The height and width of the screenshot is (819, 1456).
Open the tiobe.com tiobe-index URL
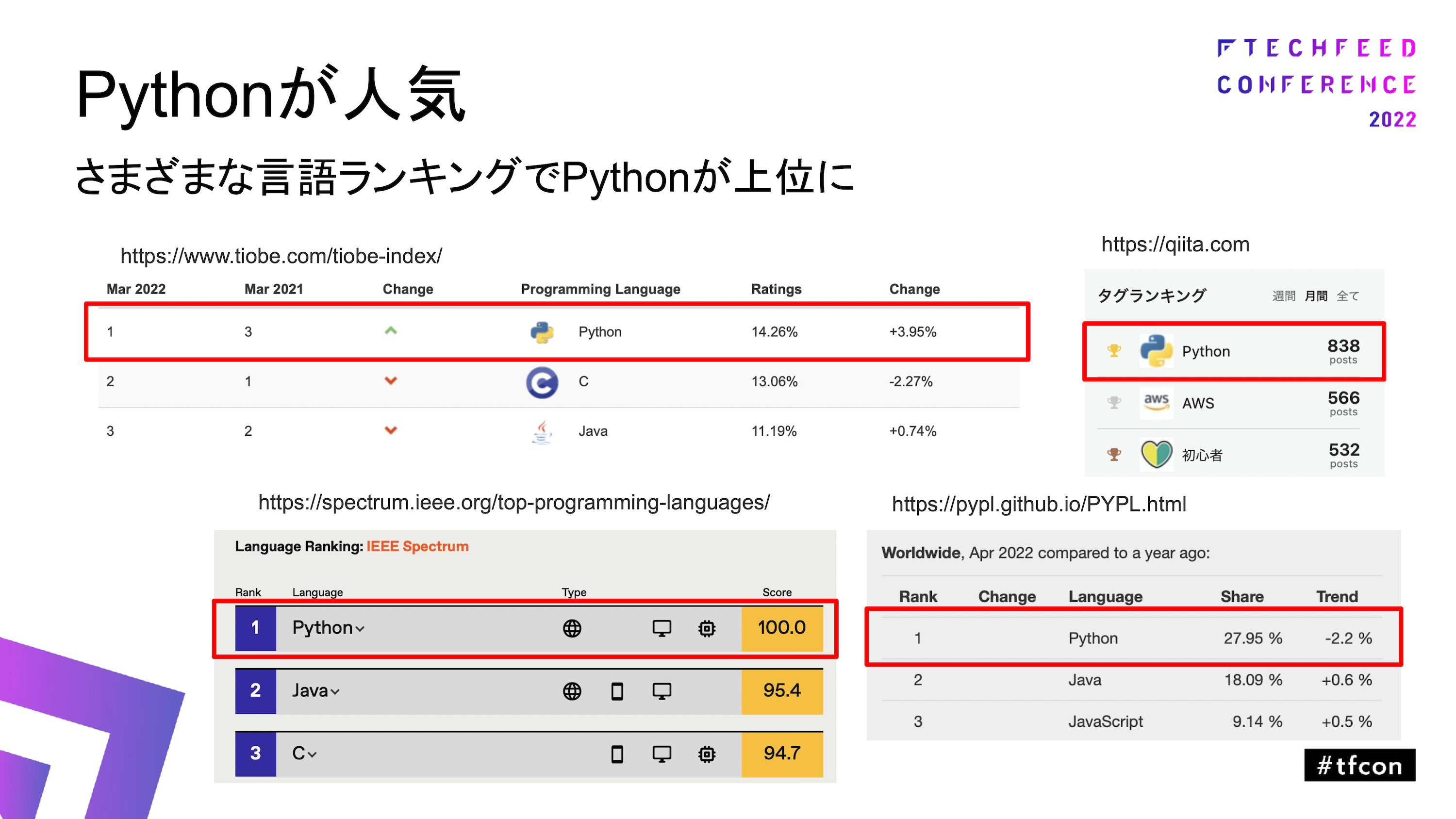pyautogui.click(x=281, y=257)
